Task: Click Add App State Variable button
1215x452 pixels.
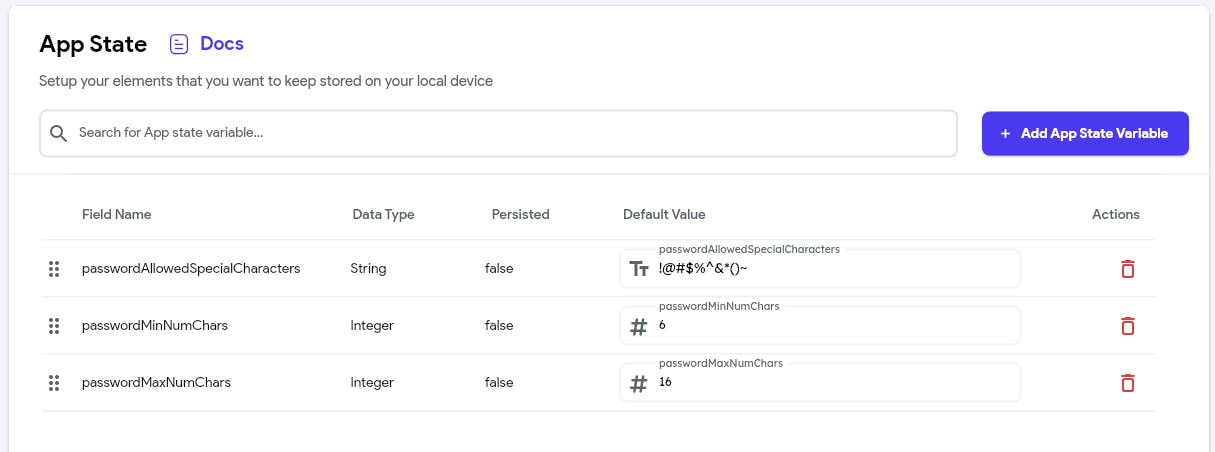Action: click(1085, 133)
